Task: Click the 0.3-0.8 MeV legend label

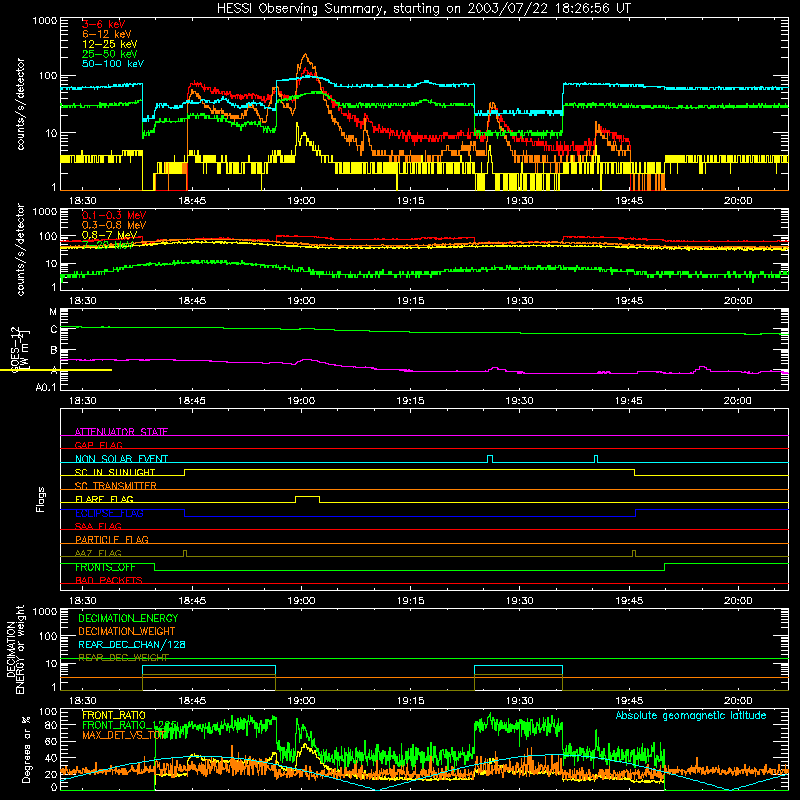Action: pyautogui.click(x=114, y=225)
